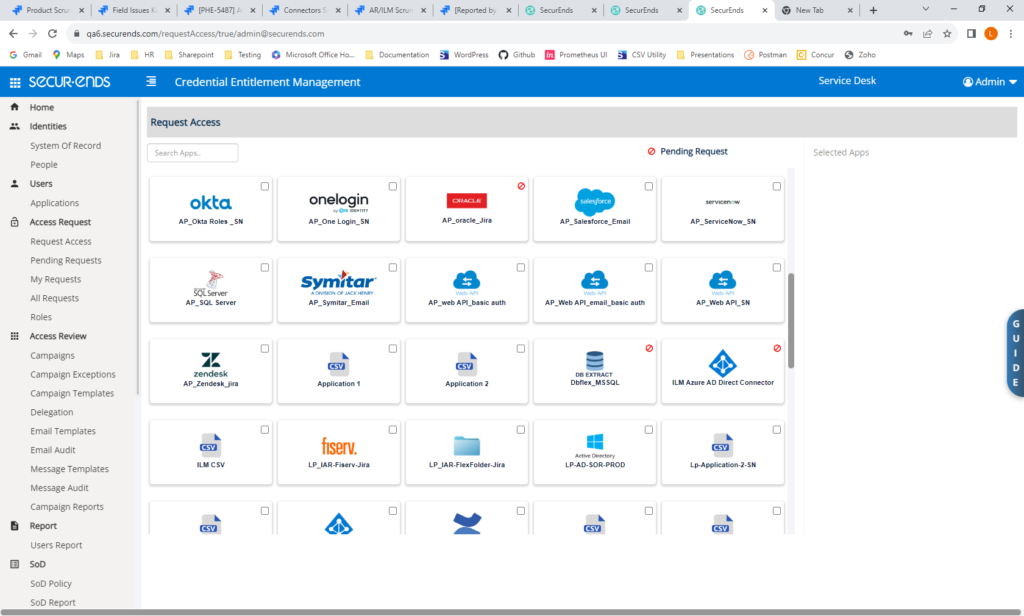Click the CSV icon of ILM CSV
This screenshot has height=616, width=1024.
[x=210, y=445]
